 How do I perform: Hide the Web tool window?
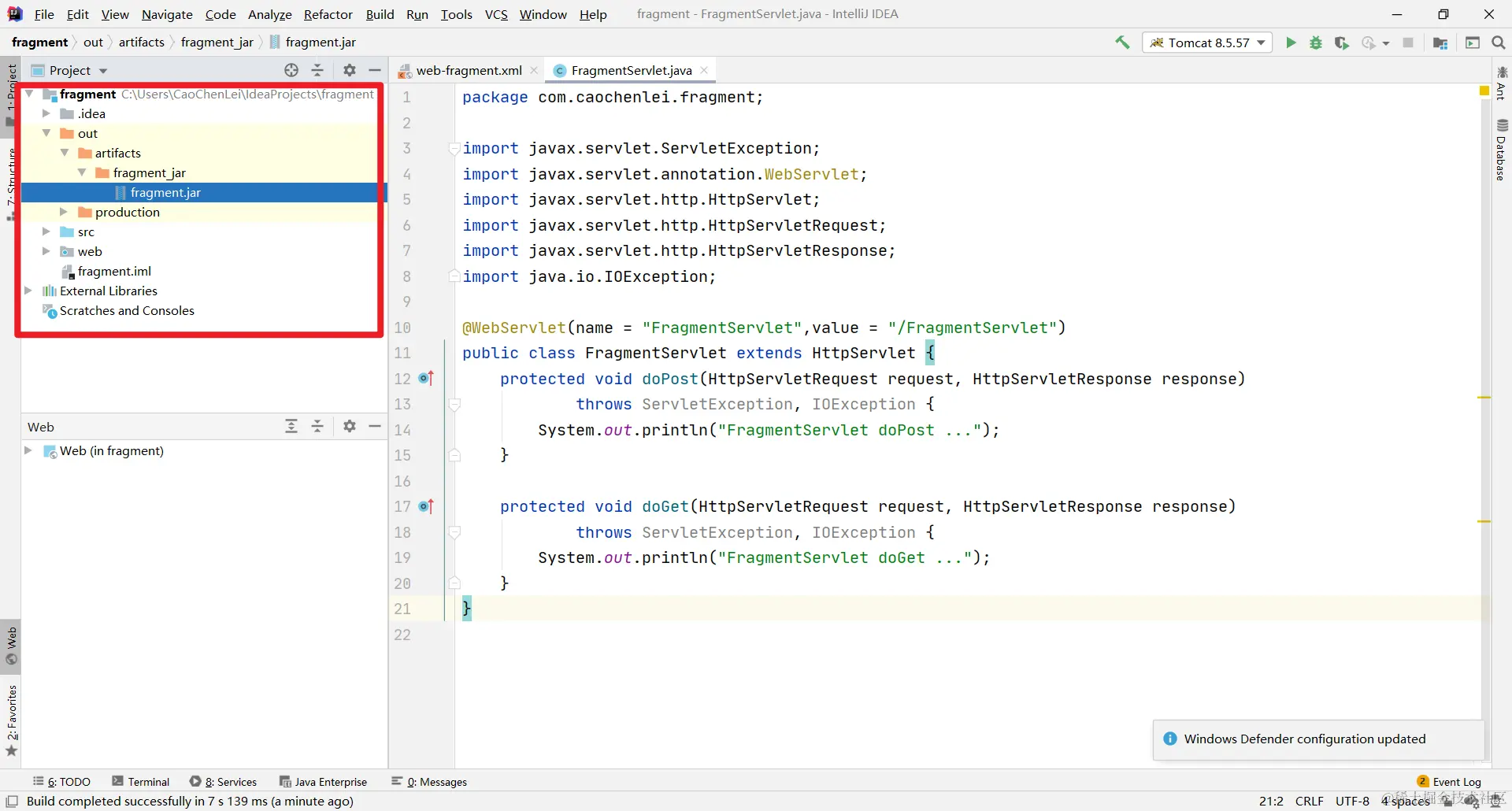375,426
